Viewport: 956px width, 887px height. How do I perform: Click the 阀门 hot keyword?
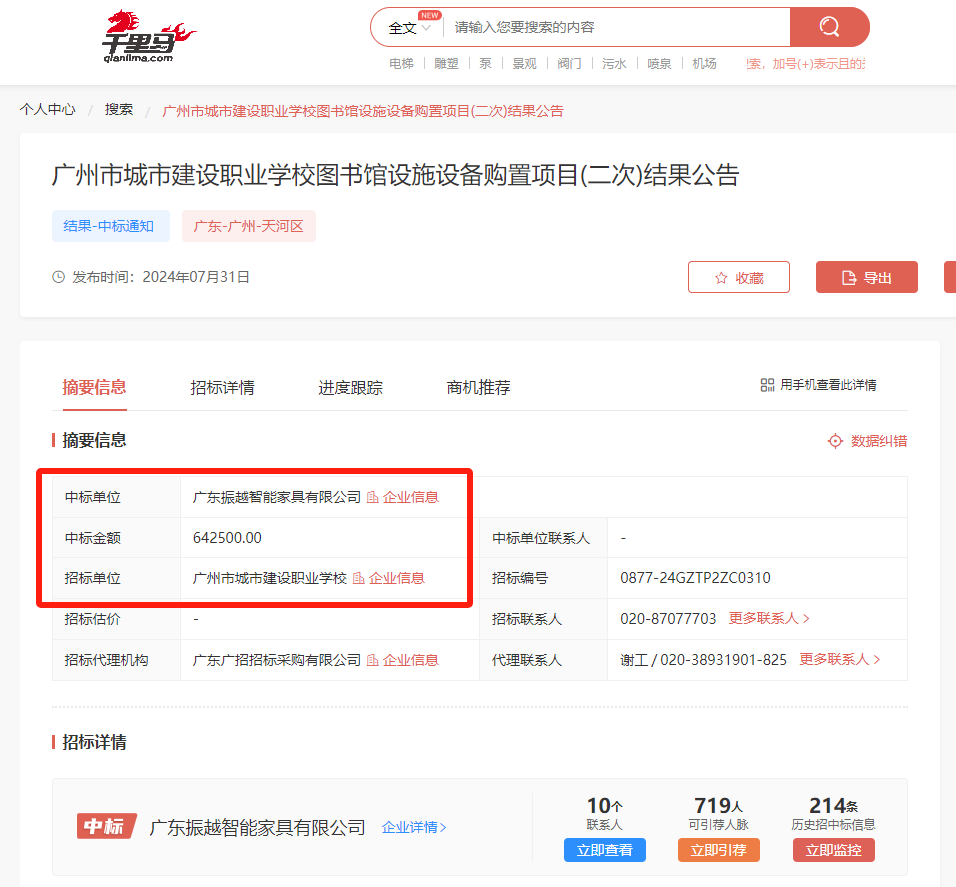click(x=569, y=63)
